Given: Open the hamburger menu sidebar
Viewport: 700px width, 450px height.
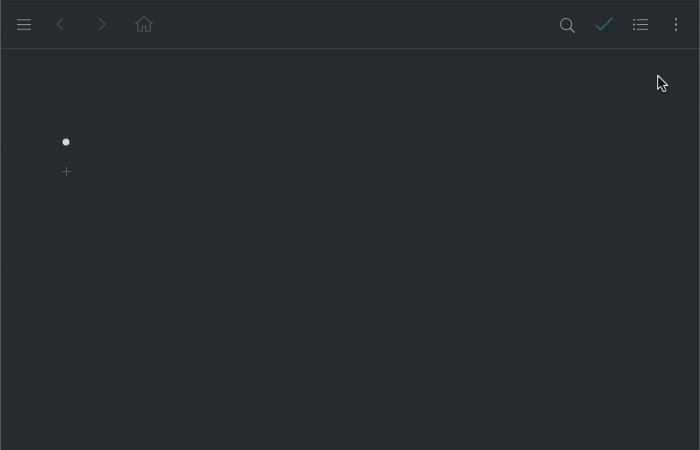Looking at the screenshot, I should (x=24, y=25).
